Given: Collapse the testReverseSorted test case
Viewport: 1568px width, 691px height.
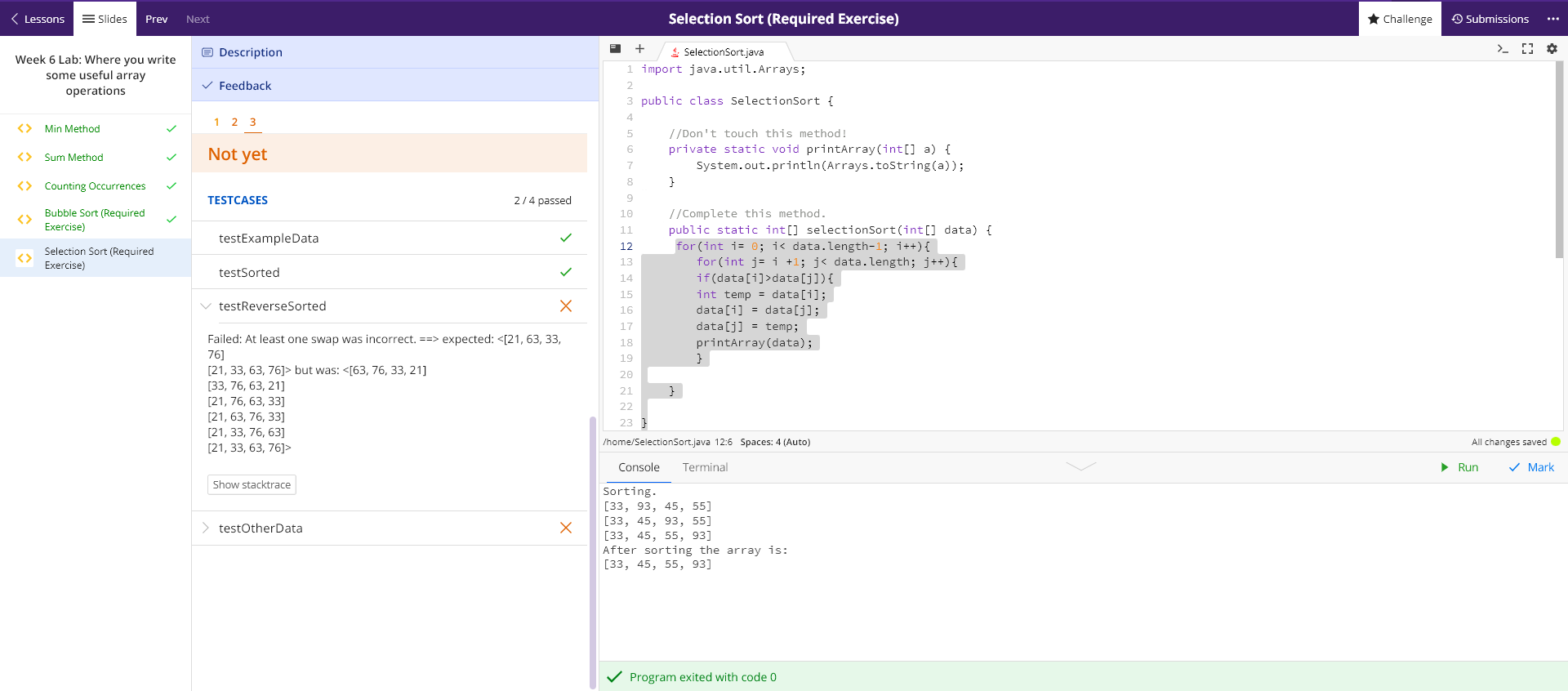Looking at the screenshot, I should point(206,305).
